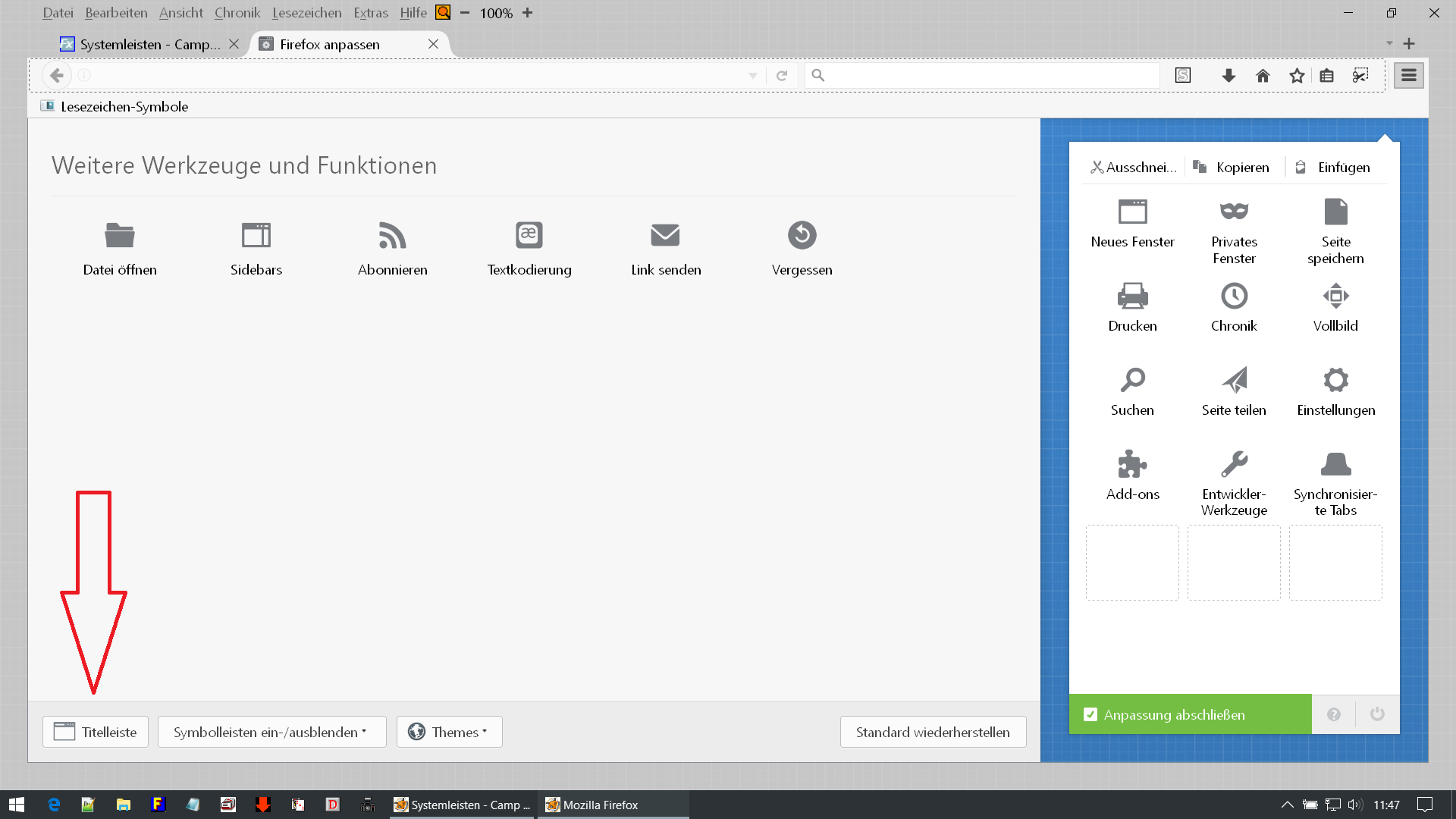Click the Anpassung abschließen checkbox

click(x=1090, y=714)
